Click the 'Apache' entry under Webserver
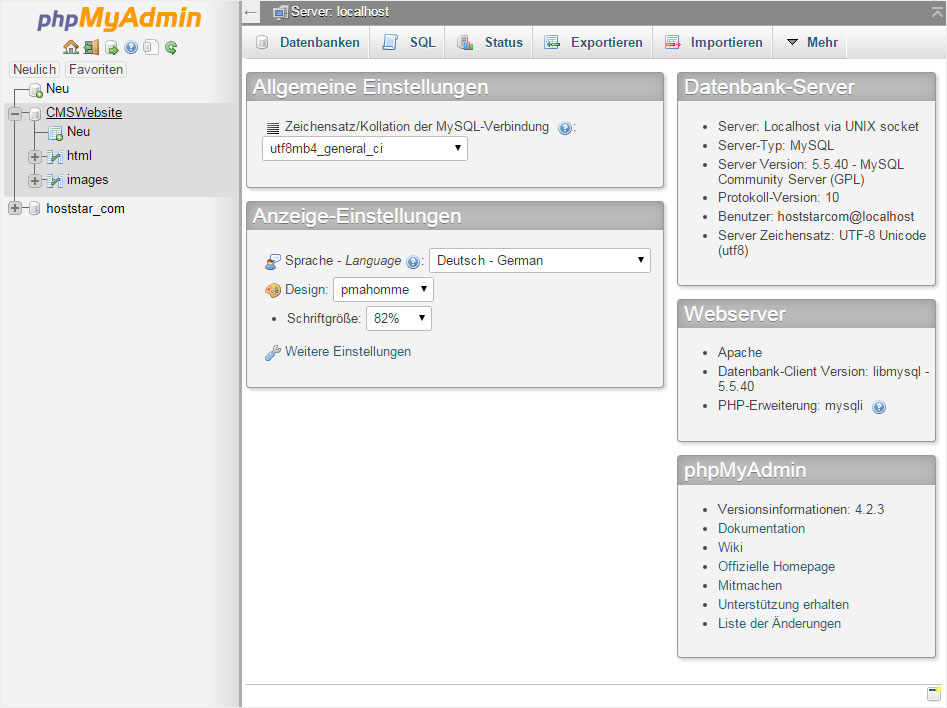 click(740, 353)
